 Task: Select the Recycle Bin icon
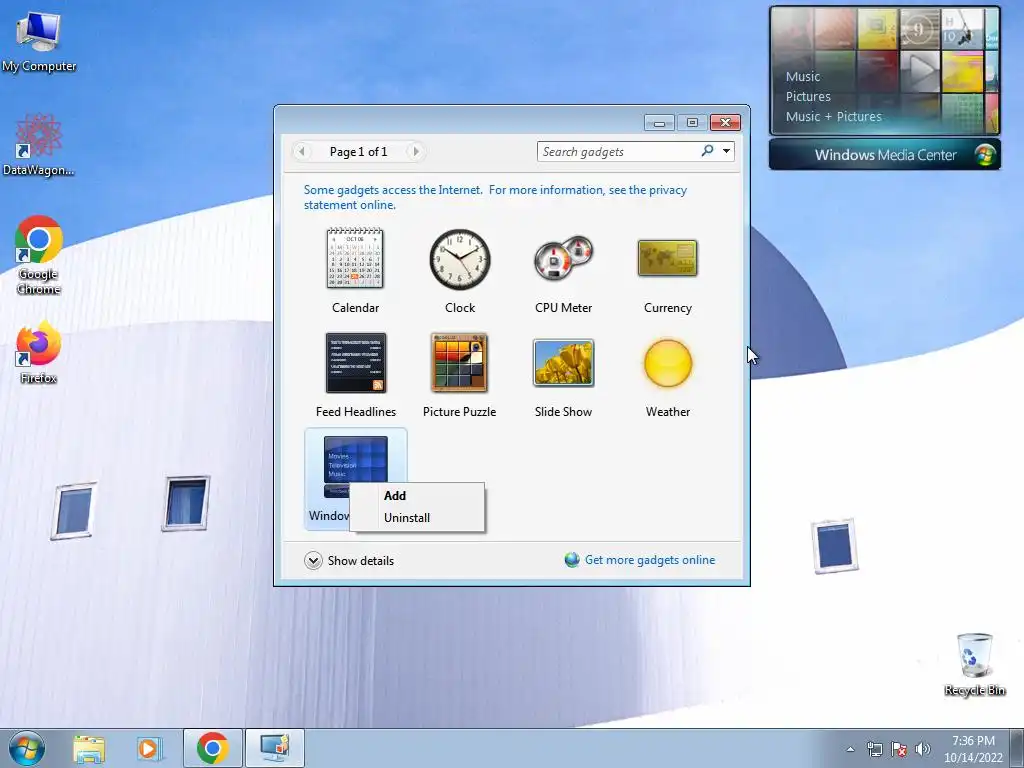[974, 664]
